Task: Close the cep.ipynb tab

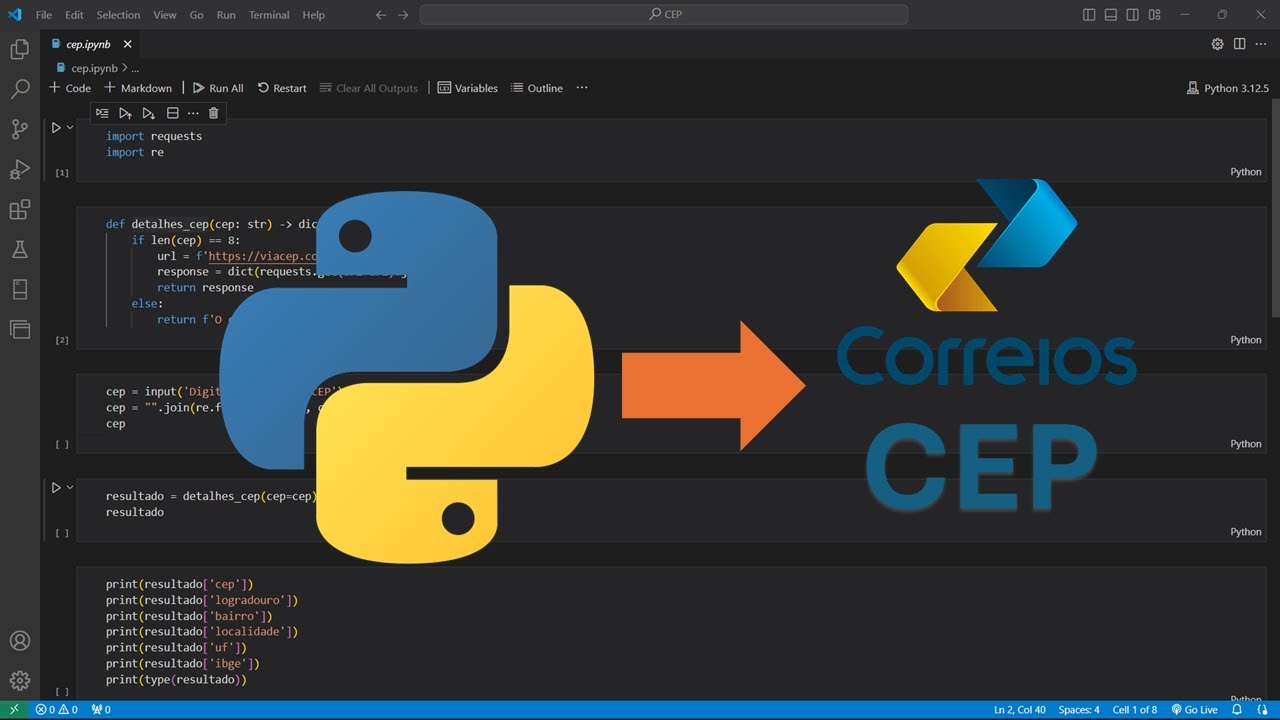Action: coord(127,44)
